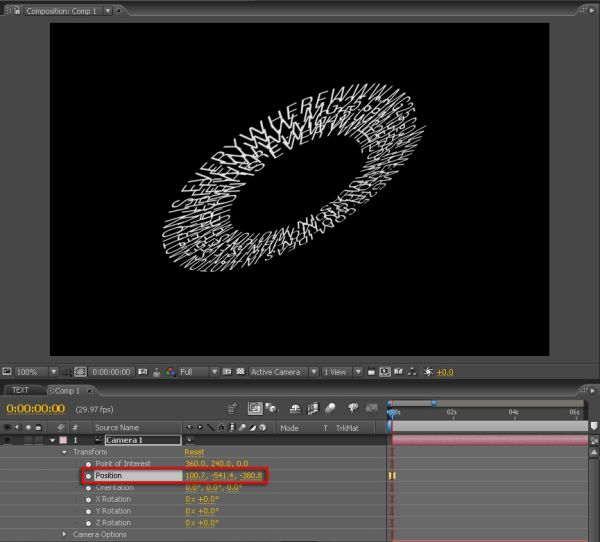Toggle the Z Rotation stopwatch
This screenshot has width=600, height=542.
(x=88, y=523)
